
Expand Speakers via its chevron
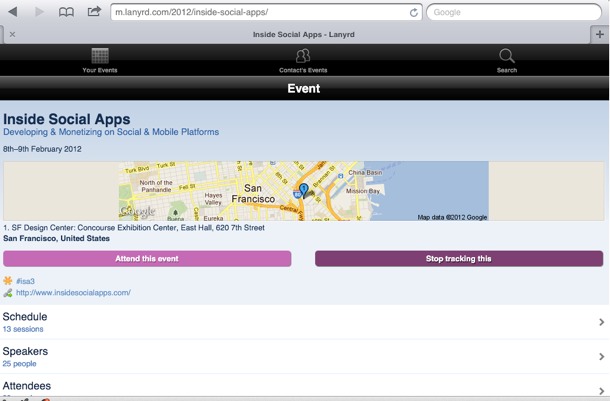click(x=601, y=357)
